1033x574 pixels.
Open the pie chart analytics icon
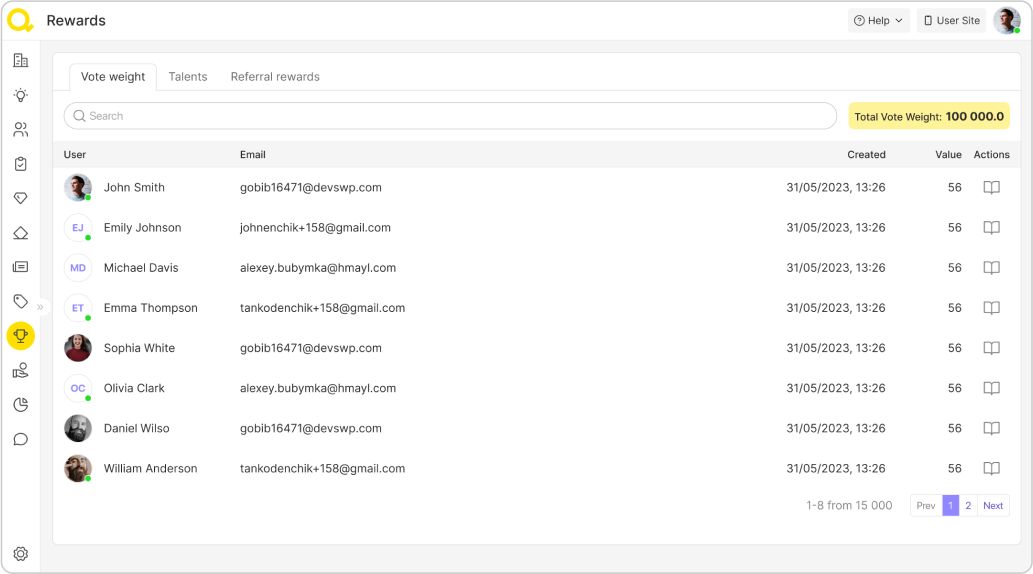coord(20,404)
